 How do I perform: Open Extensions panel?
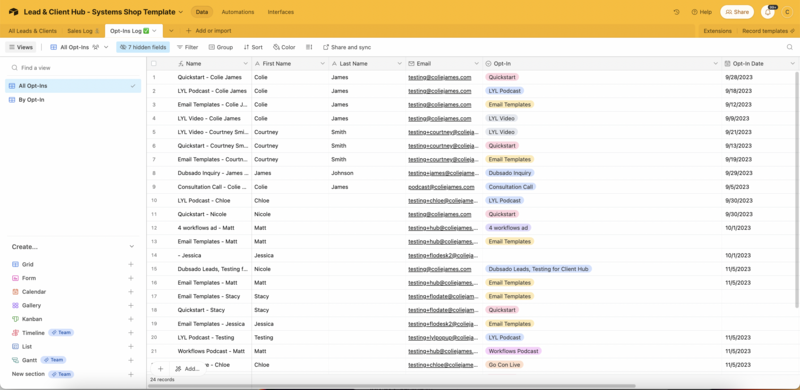pos(717,31)
